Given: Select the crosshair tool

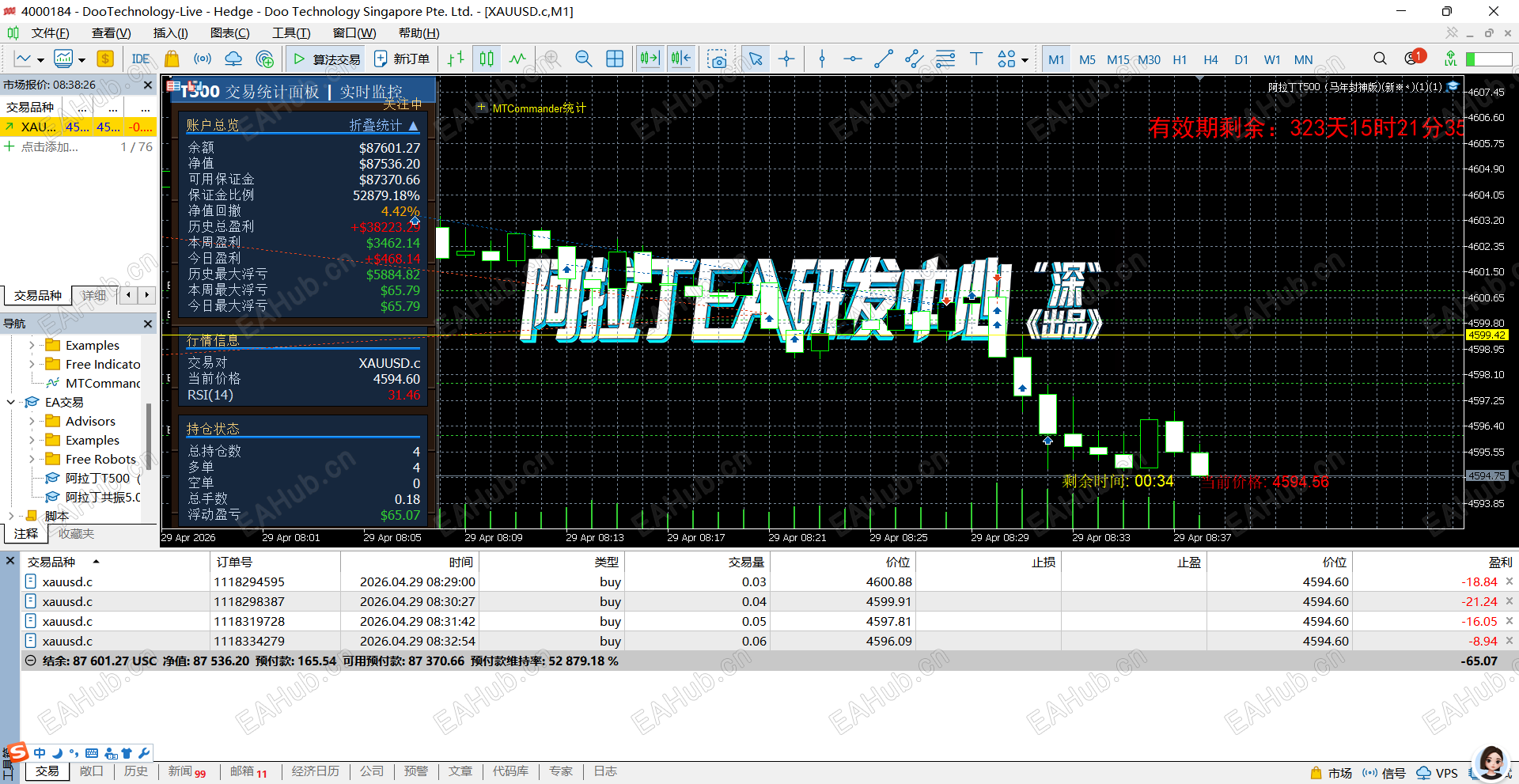Looking at the screenshot, I should 786,59.
